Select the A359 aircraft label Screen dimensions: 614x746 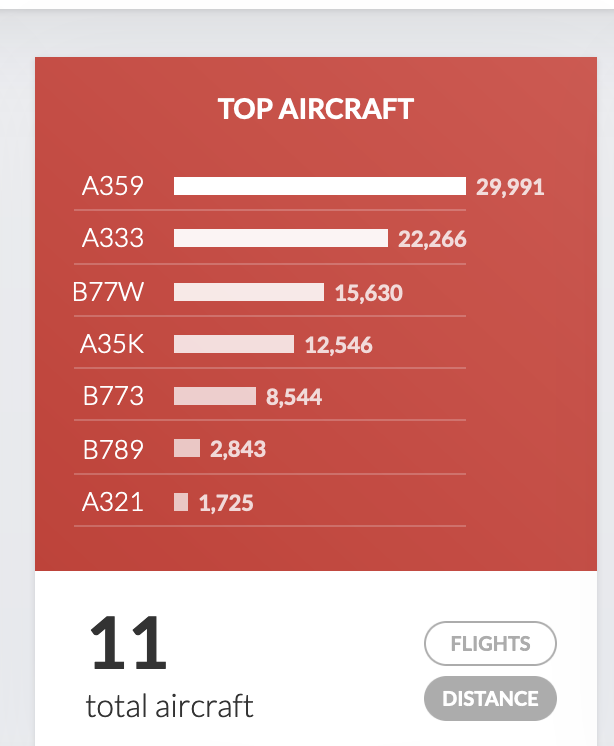pos(113,186)
